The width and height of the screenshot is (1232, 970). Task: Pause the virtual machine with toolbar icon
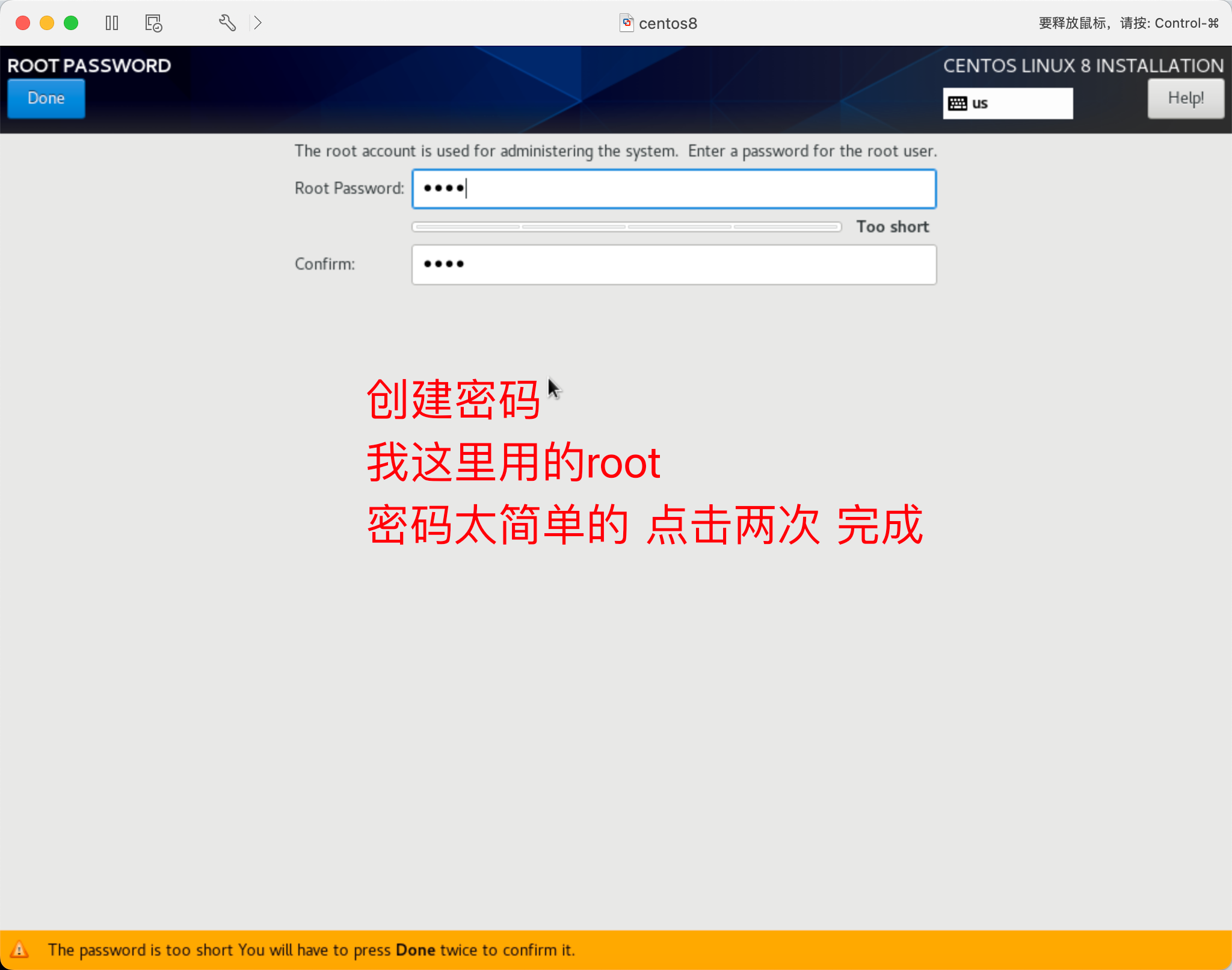(112, 23)
